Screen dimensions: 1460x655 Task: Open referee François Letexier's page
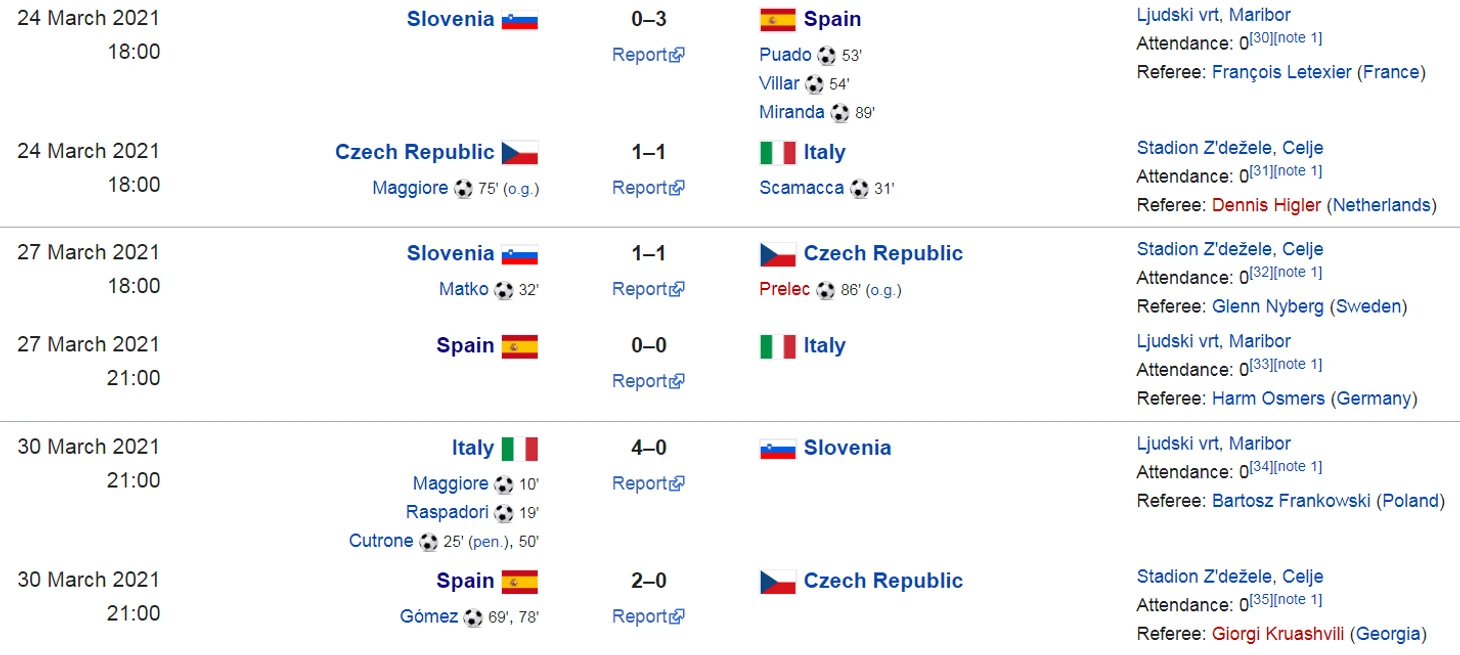click(1282, 72)
